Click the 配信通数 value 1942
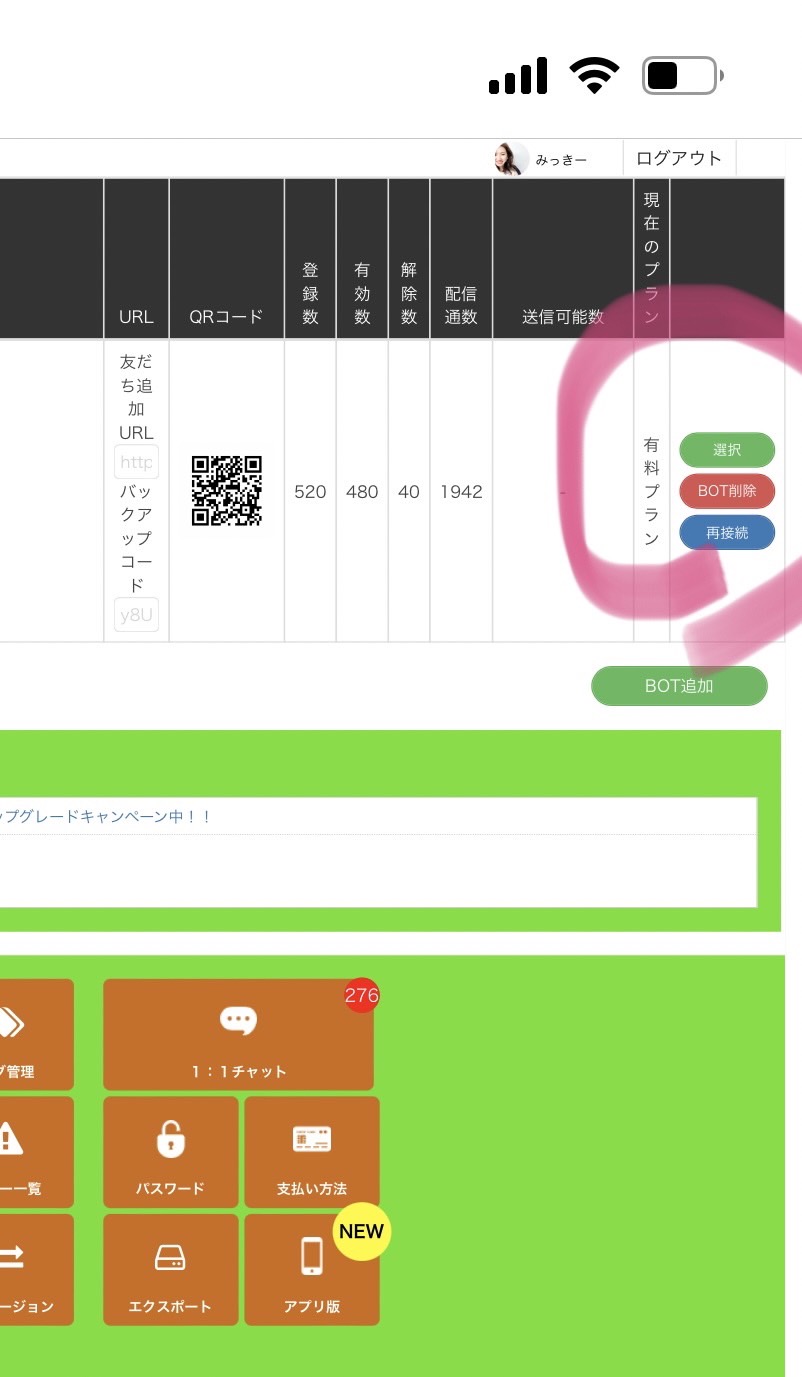The image size is (802, 1377). coord(461,492)
